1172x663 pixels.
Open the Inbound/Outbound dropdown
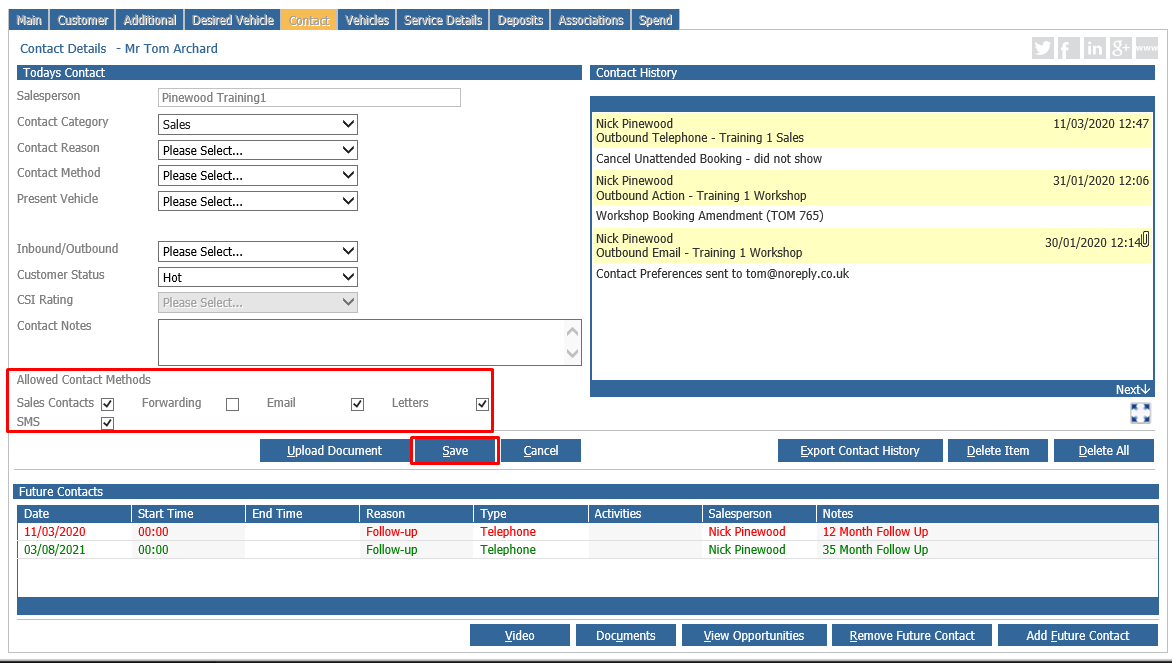258,251
